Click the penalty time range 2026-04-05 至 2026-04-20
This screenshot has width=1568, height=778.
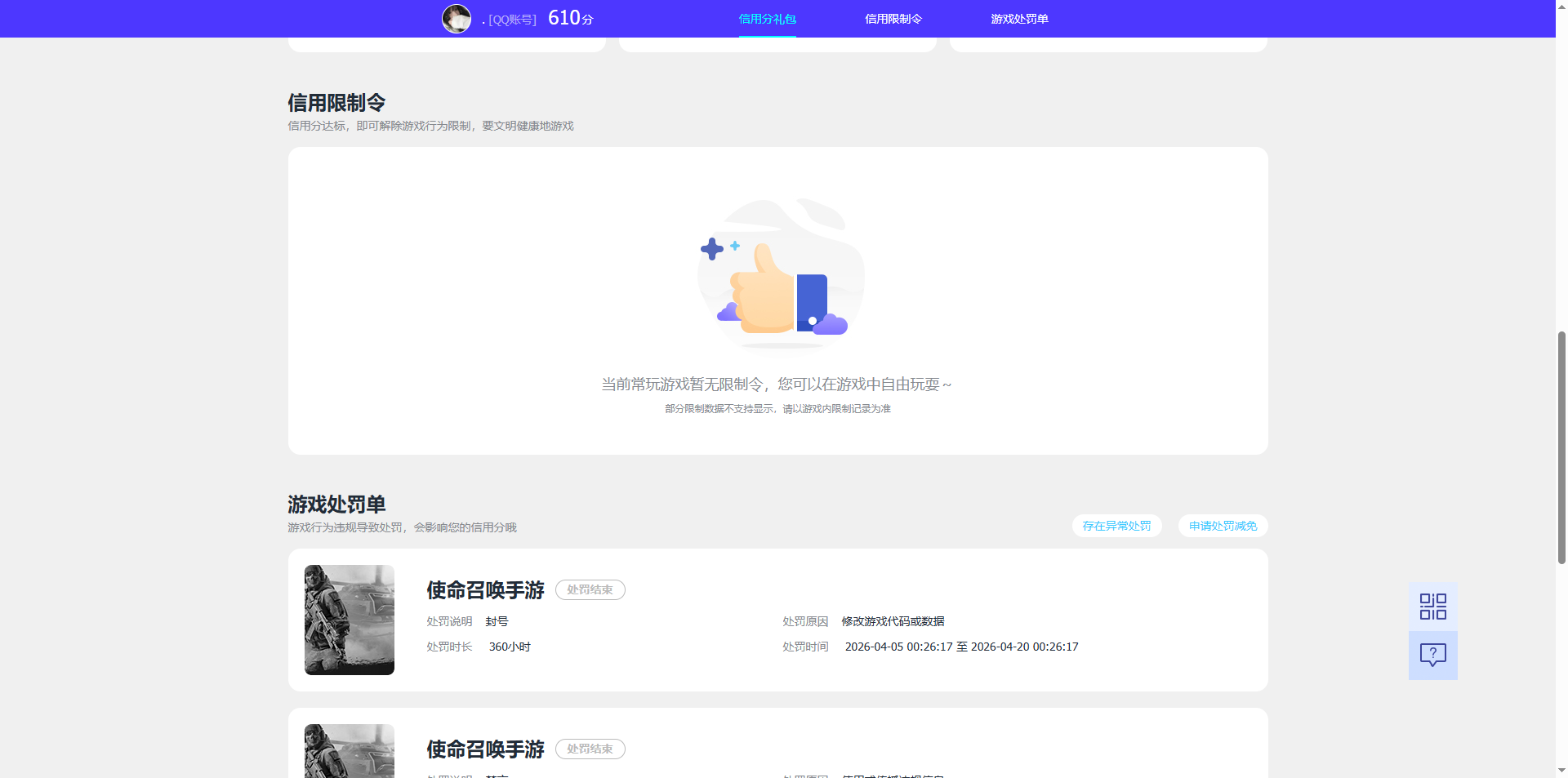961,647
